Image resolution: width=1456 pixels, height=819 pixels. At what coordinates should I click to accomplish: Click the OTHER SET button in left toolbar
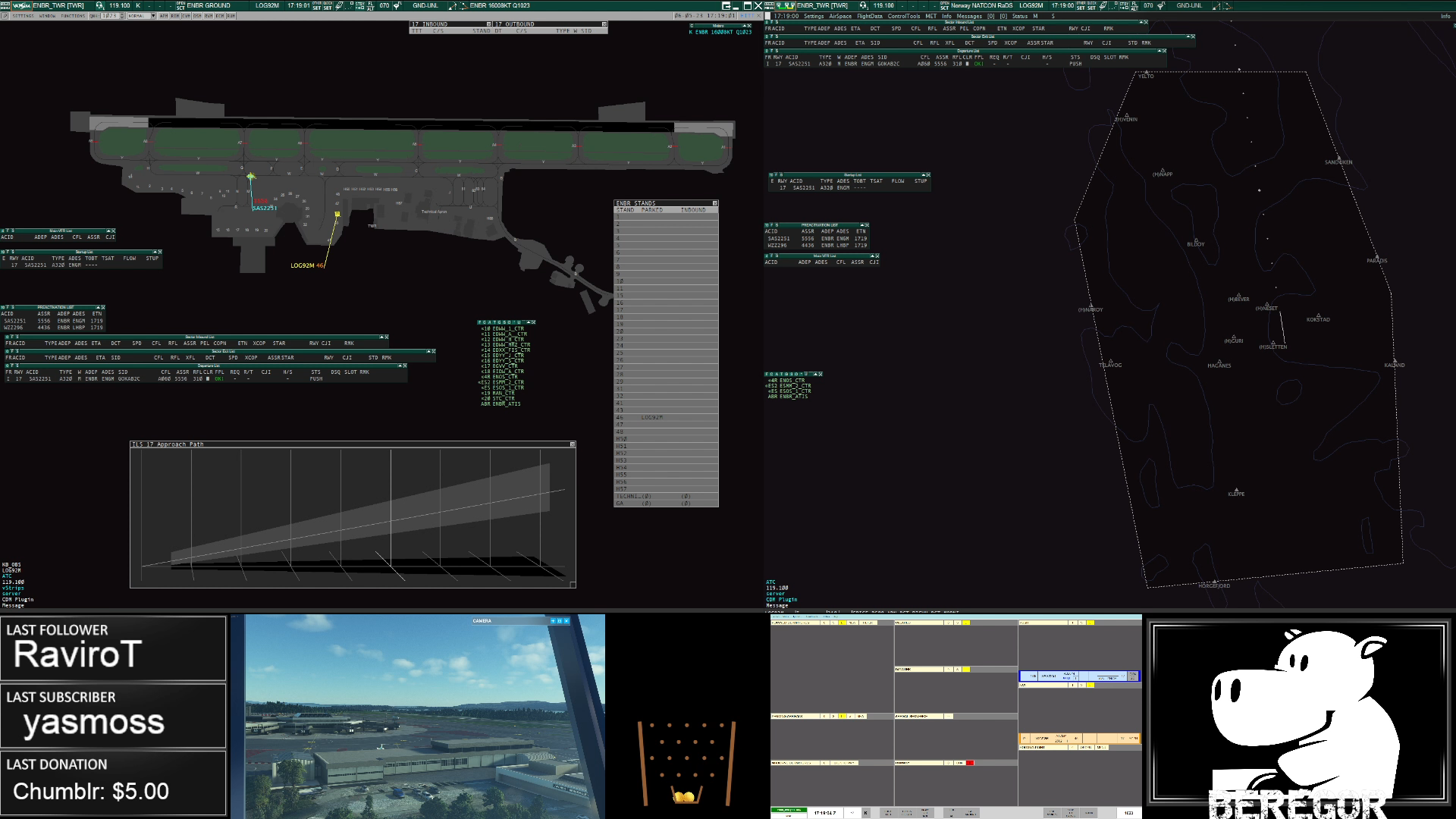[316, 5]
